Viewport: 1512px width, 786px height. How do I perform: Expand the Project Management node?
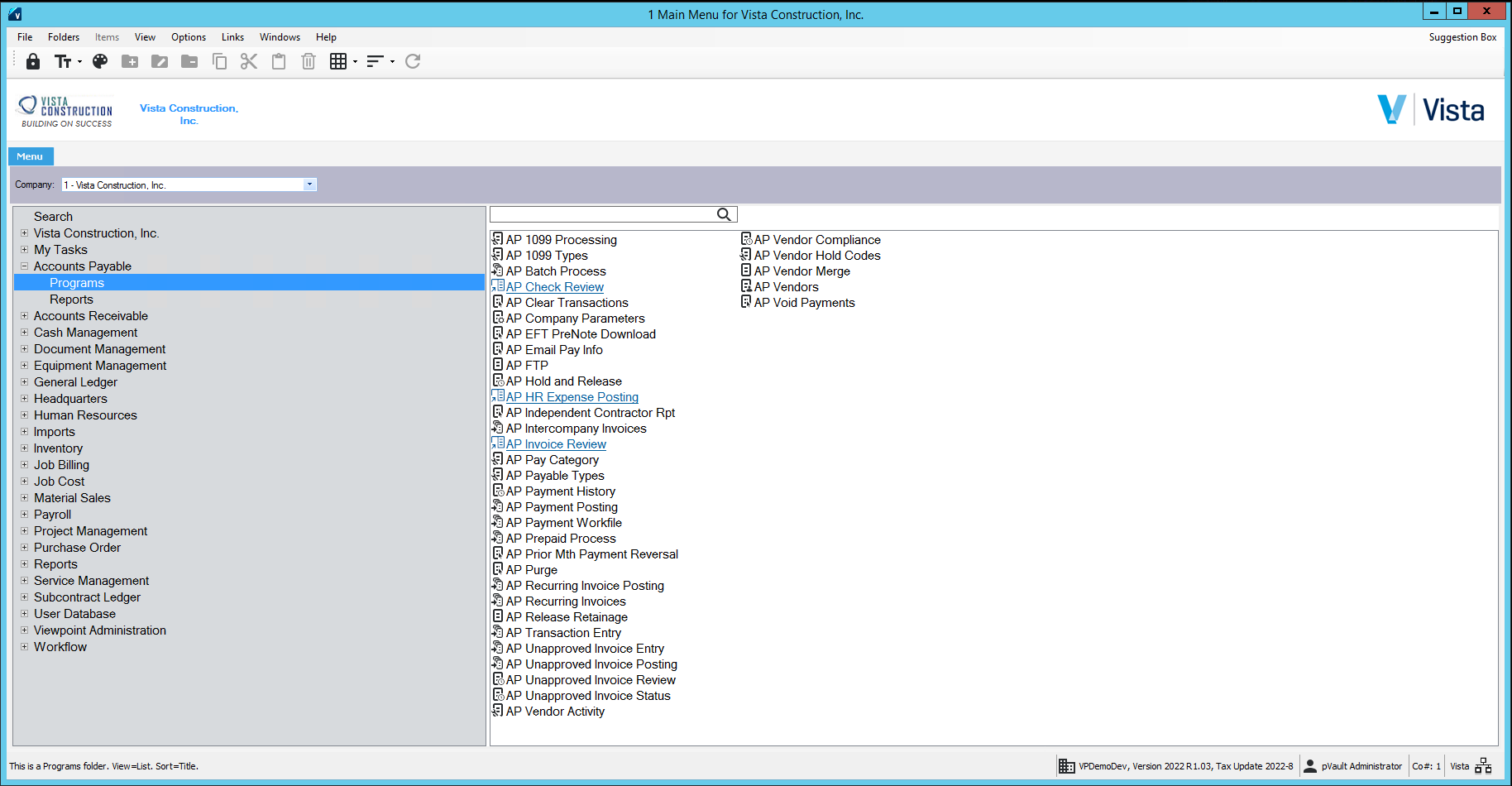click(x=24, y=531)
